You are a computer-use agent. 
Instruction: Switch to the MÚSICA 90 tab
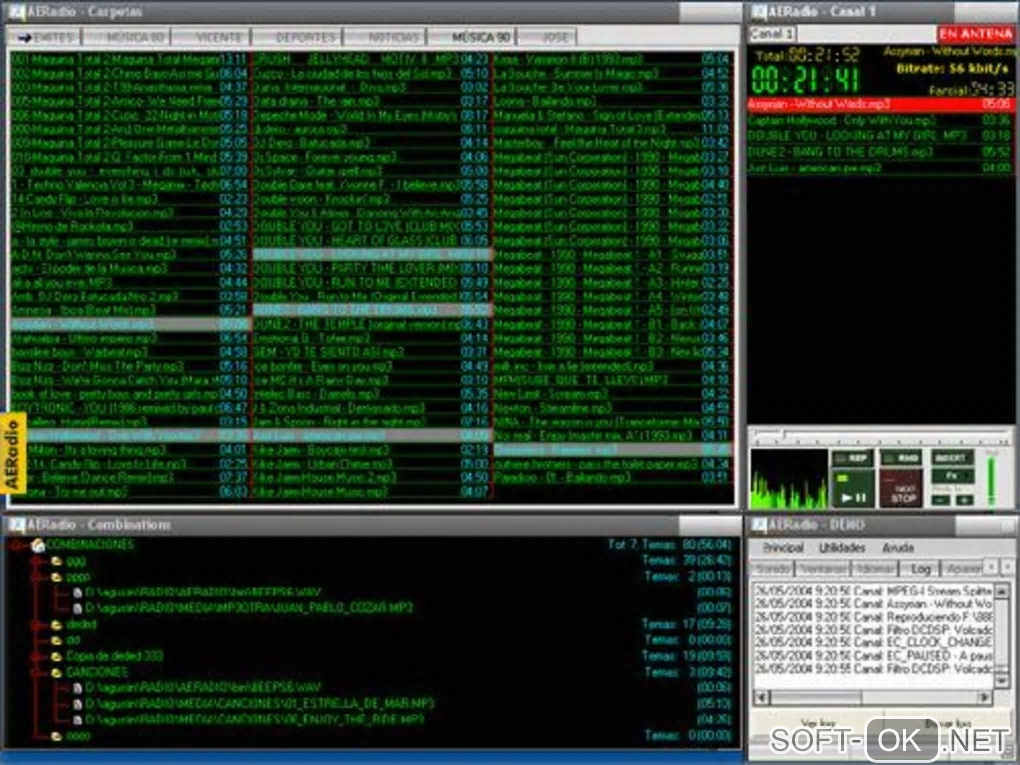474,37
